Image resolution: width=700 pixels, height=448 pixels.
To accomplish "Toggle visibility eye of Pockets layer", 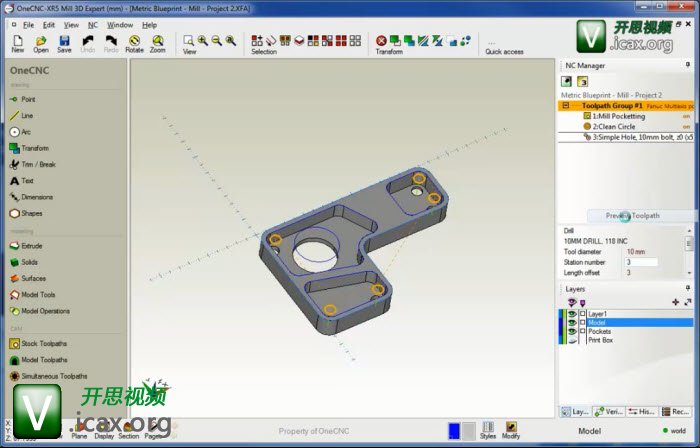I will point(572,331).
